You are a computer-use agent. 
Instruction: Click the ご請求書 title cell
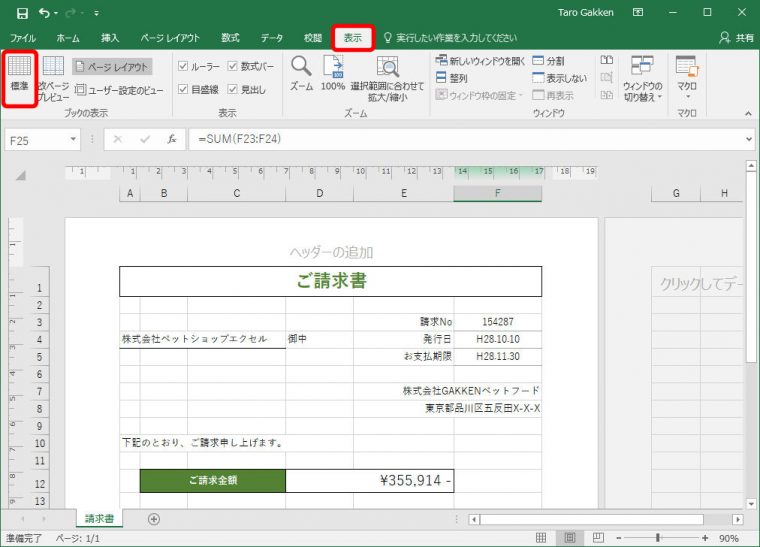pyautogui.click(x=331, y=281)
